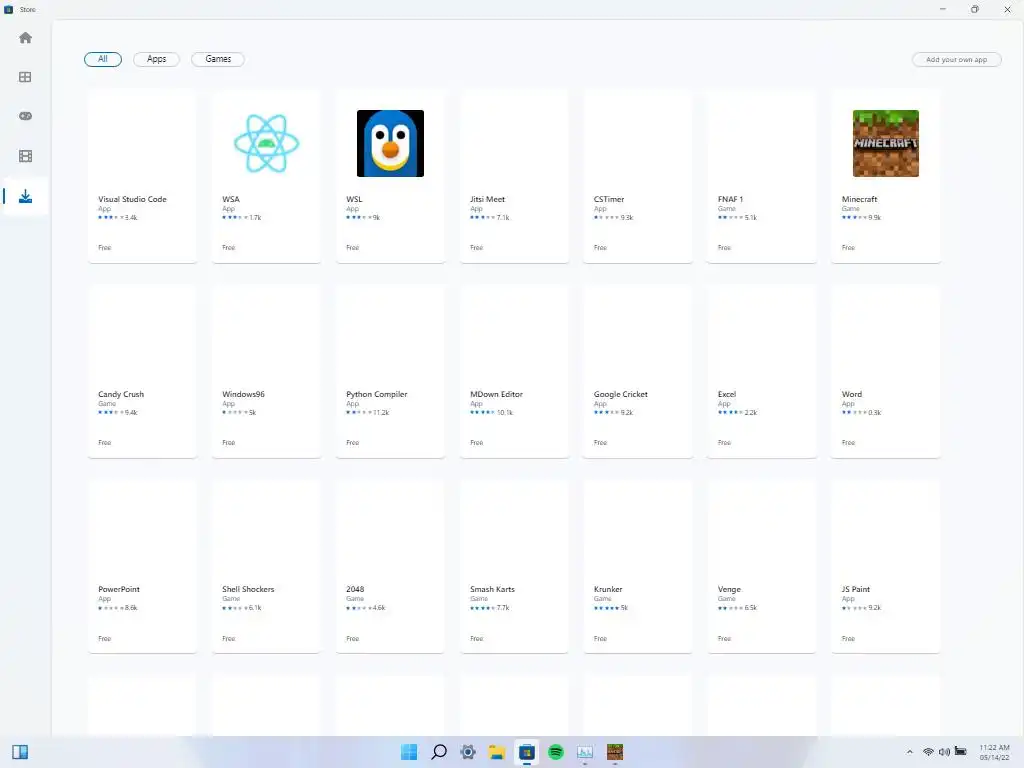Open the 2048 game title
Screen dimensions: 1024x768
click(355, 589)
